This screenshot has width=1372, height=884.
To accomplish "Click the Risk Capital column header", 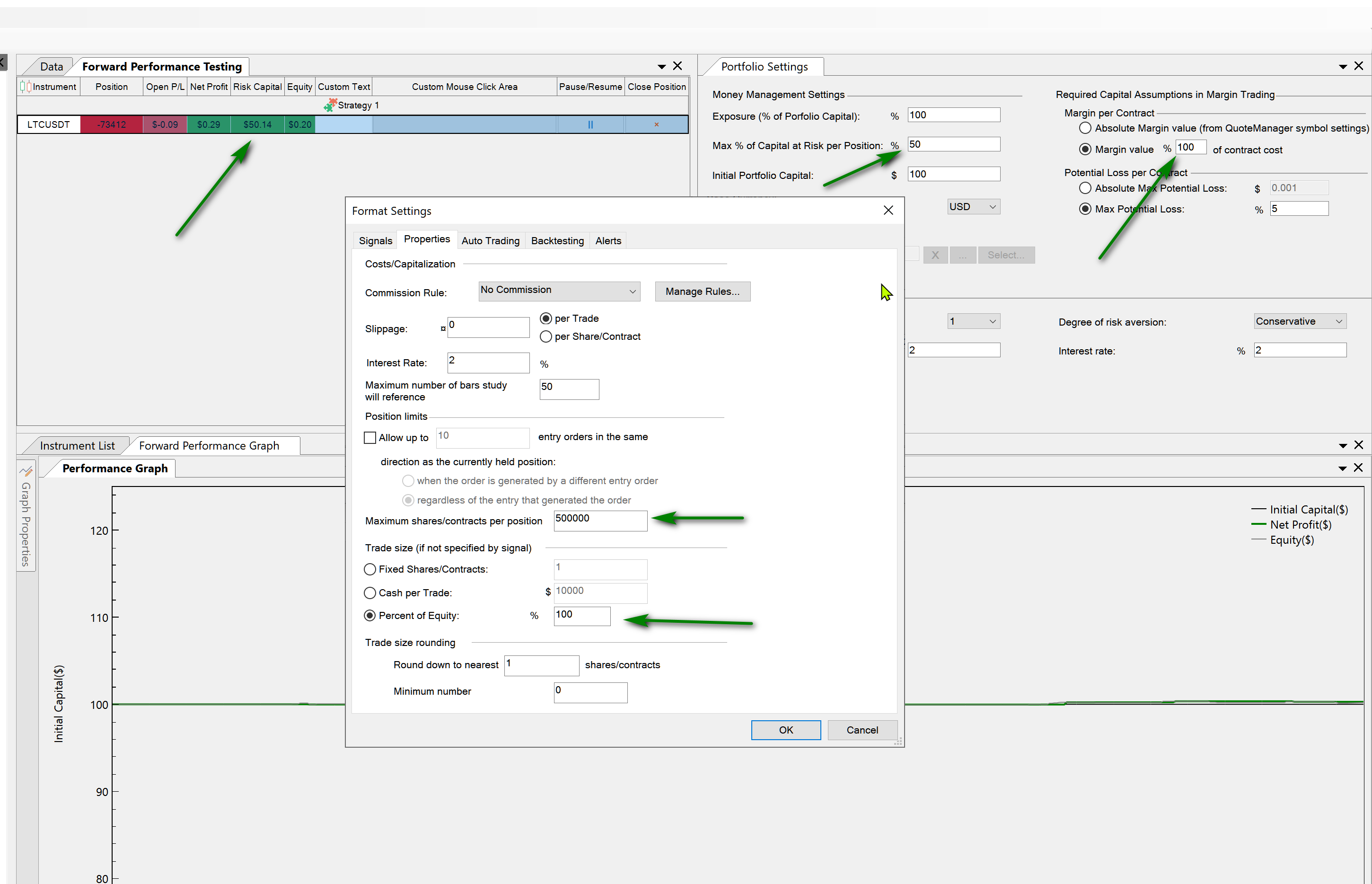I will point(257,87).
